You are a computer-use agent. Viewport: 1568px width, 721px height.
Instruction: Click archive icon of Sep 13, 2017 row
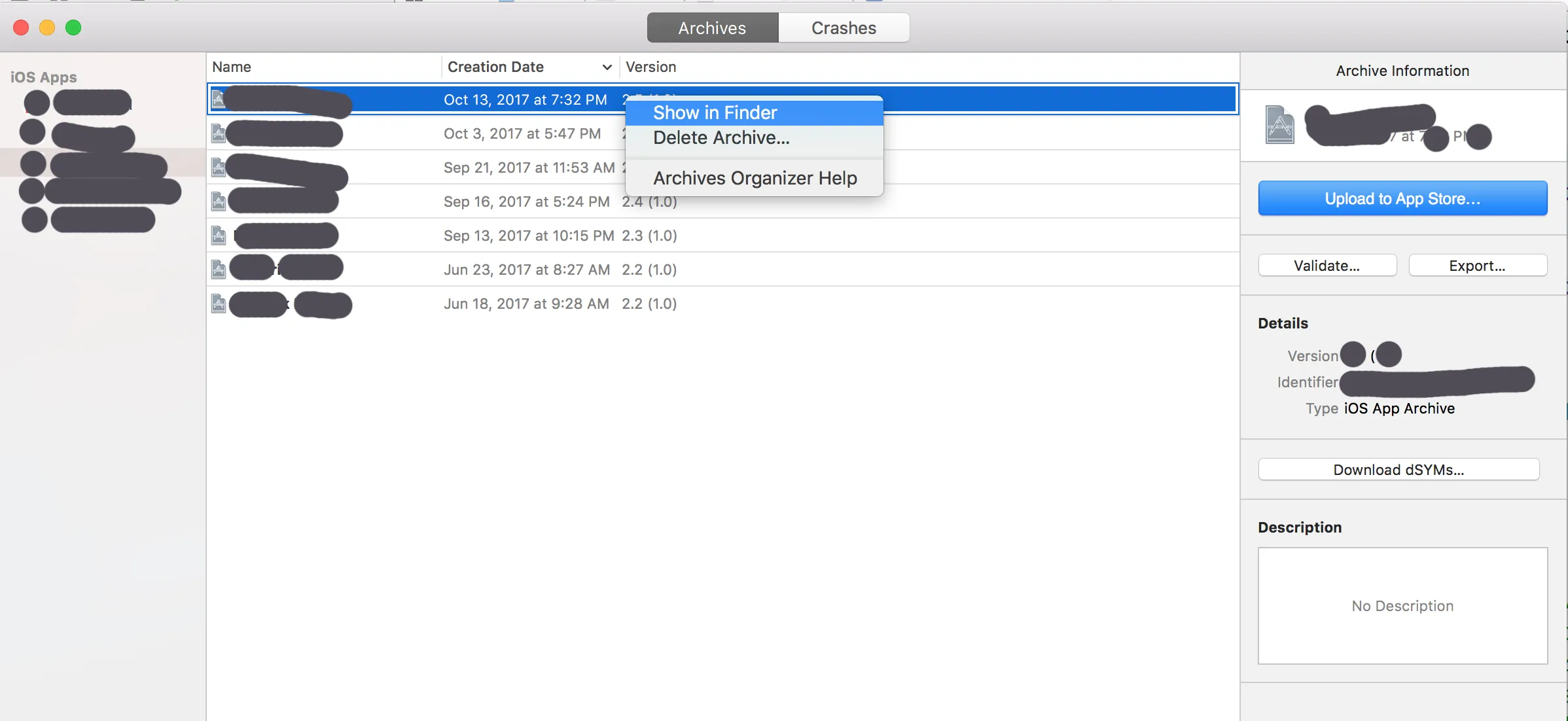pos(219,236)
